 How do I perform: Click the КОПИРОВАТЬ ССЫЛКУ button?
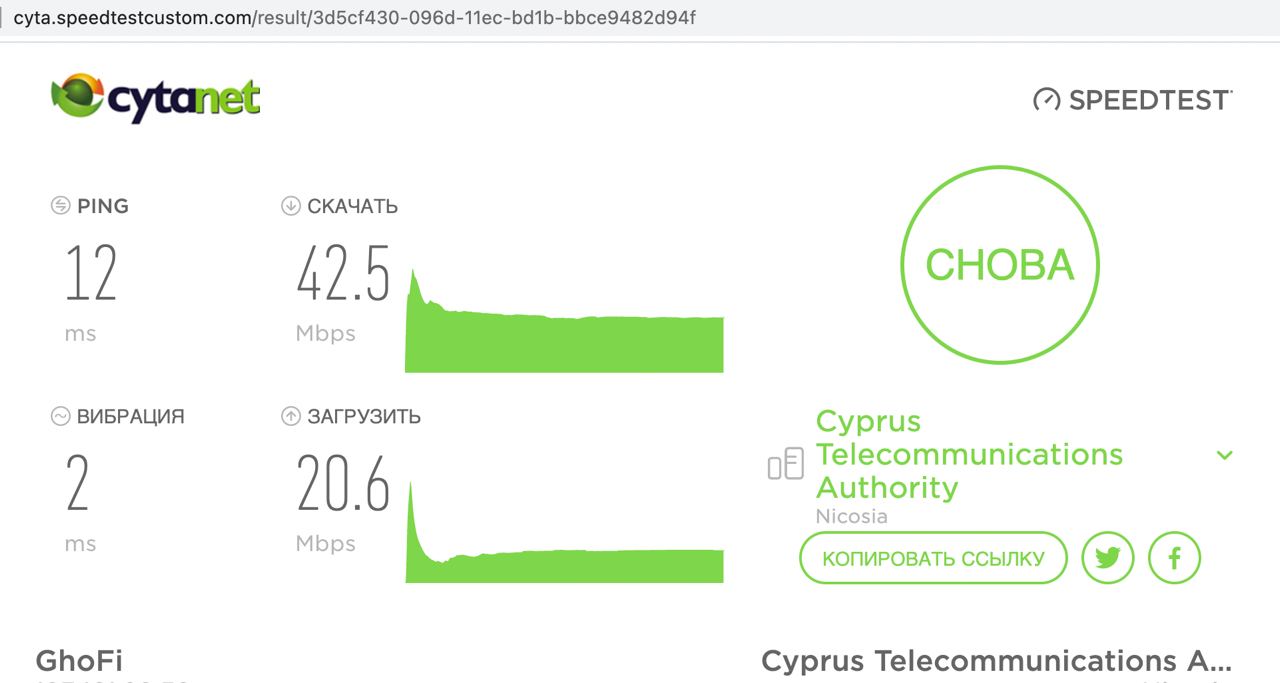tap(933, 558)
